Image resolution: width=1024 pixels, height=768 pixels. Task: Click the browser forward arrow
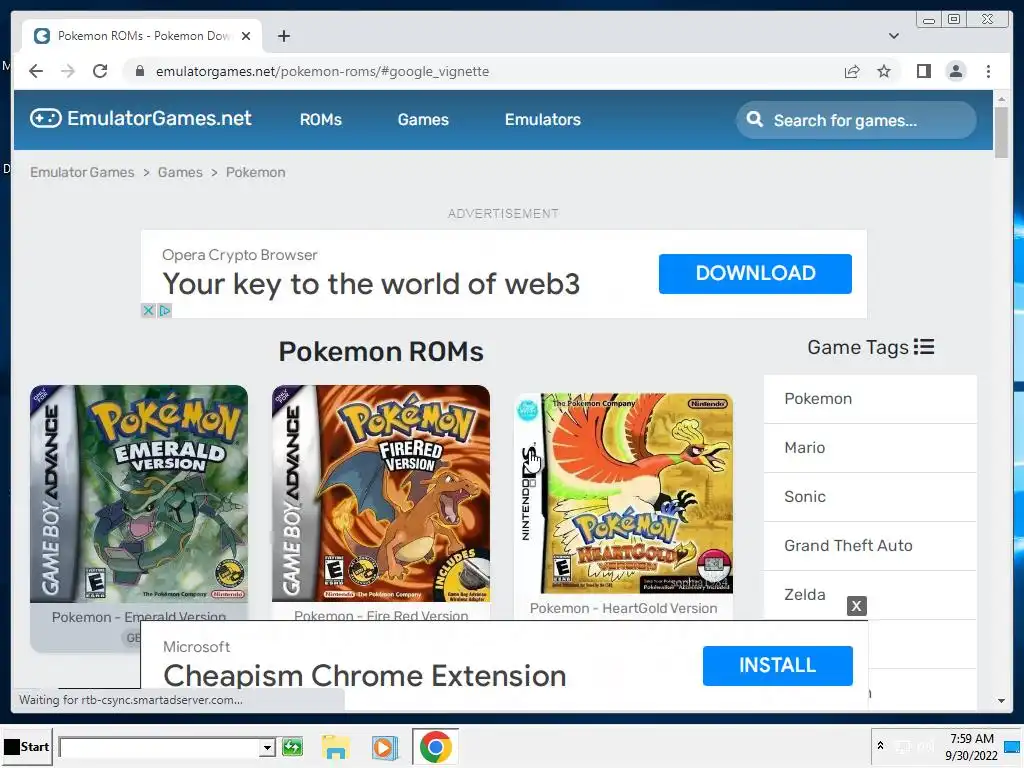pyautogui.click(x=68, y=71)
